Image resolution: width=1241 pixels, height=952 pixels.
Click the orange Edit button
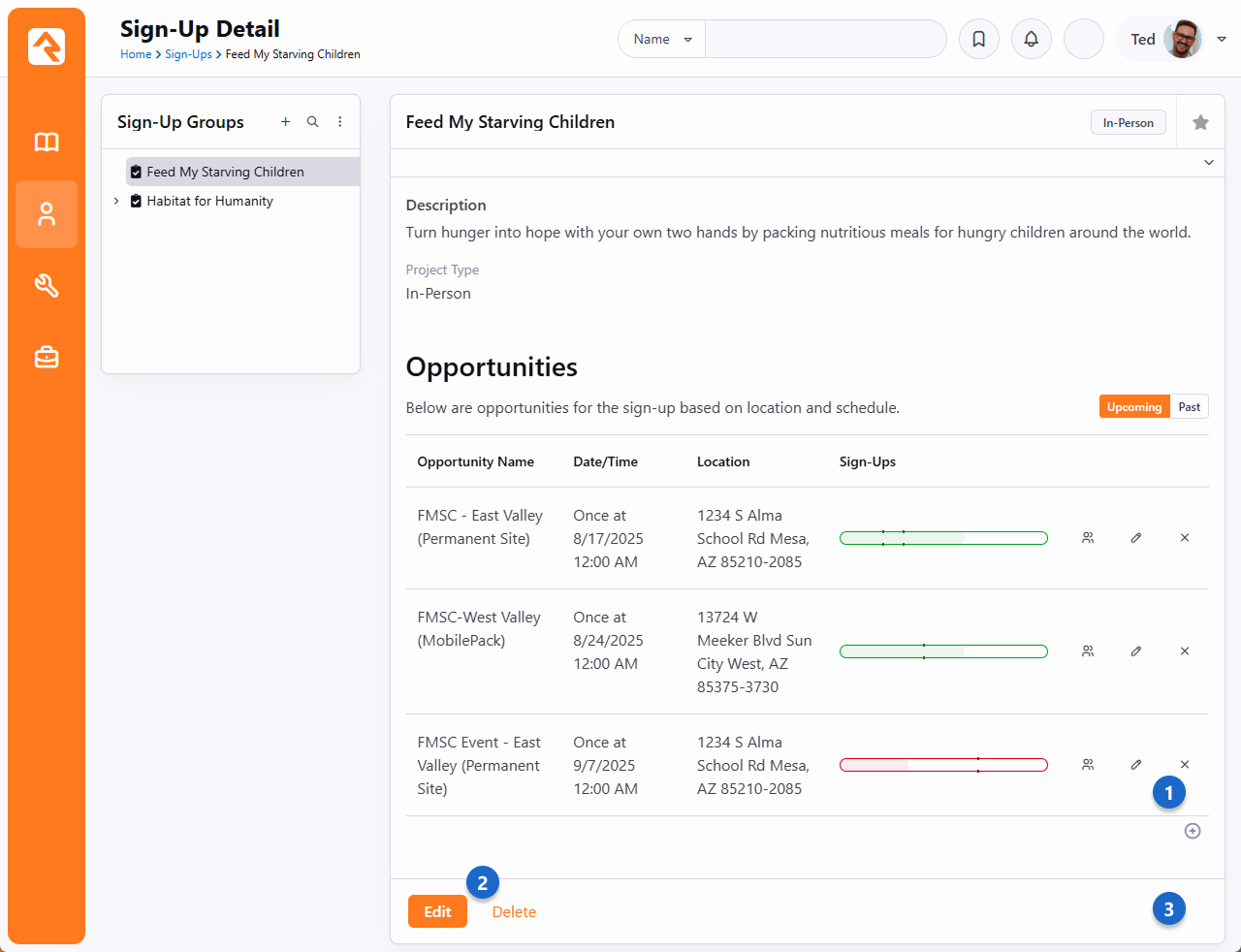click(437, 911)
